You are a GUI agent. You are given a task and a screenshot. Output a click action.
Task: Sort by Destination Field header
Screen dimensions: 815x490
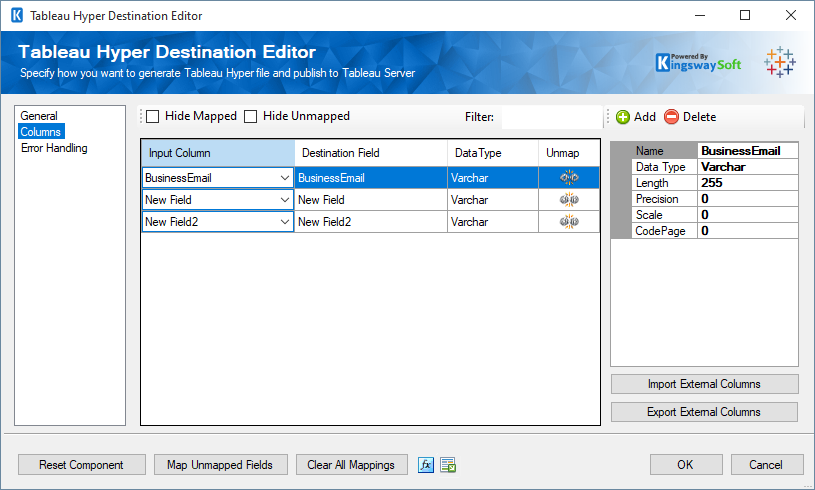click(371, 153)
